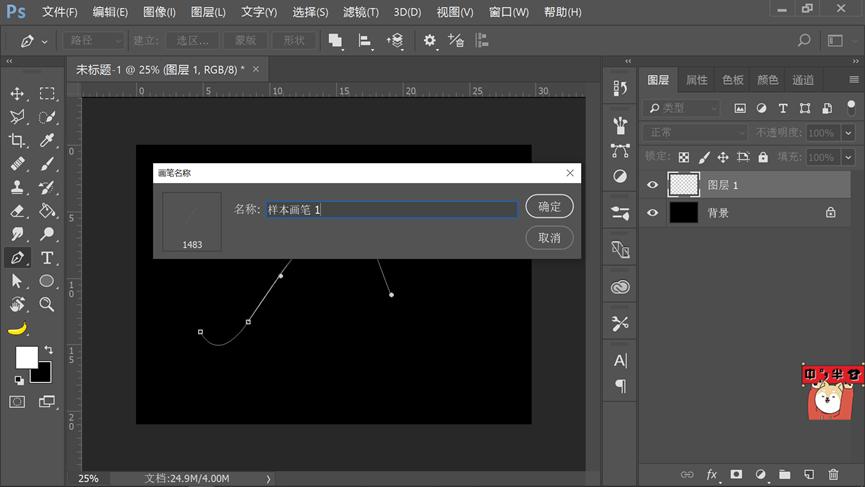Open the 文件(F) menu
Screen dimensions: 865x487
pos(60,12)
